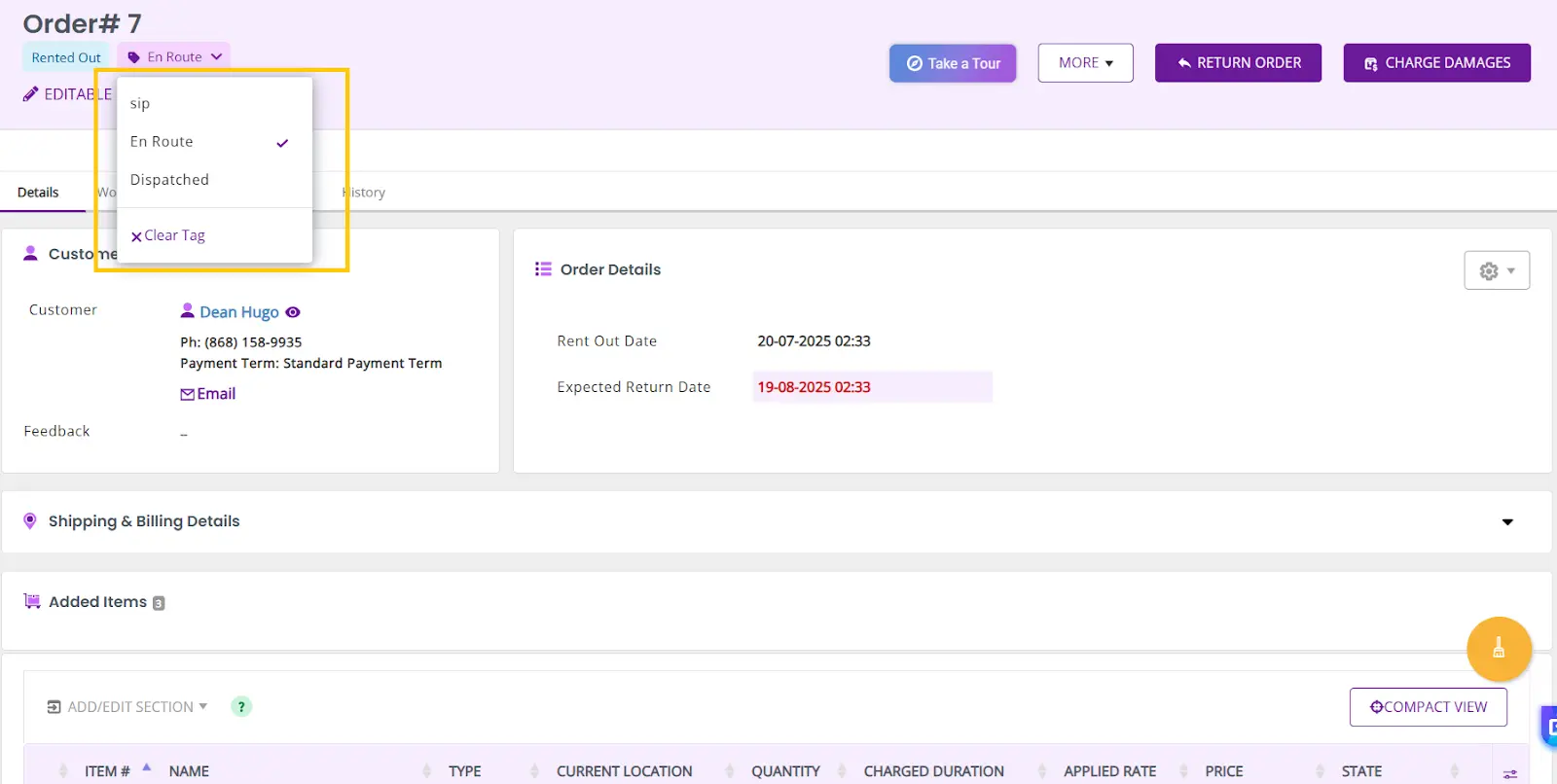This screenshot has width=1557, height=784.
Task: Expand the Shipping & Billing Details section
Action: click(1506, 522)
